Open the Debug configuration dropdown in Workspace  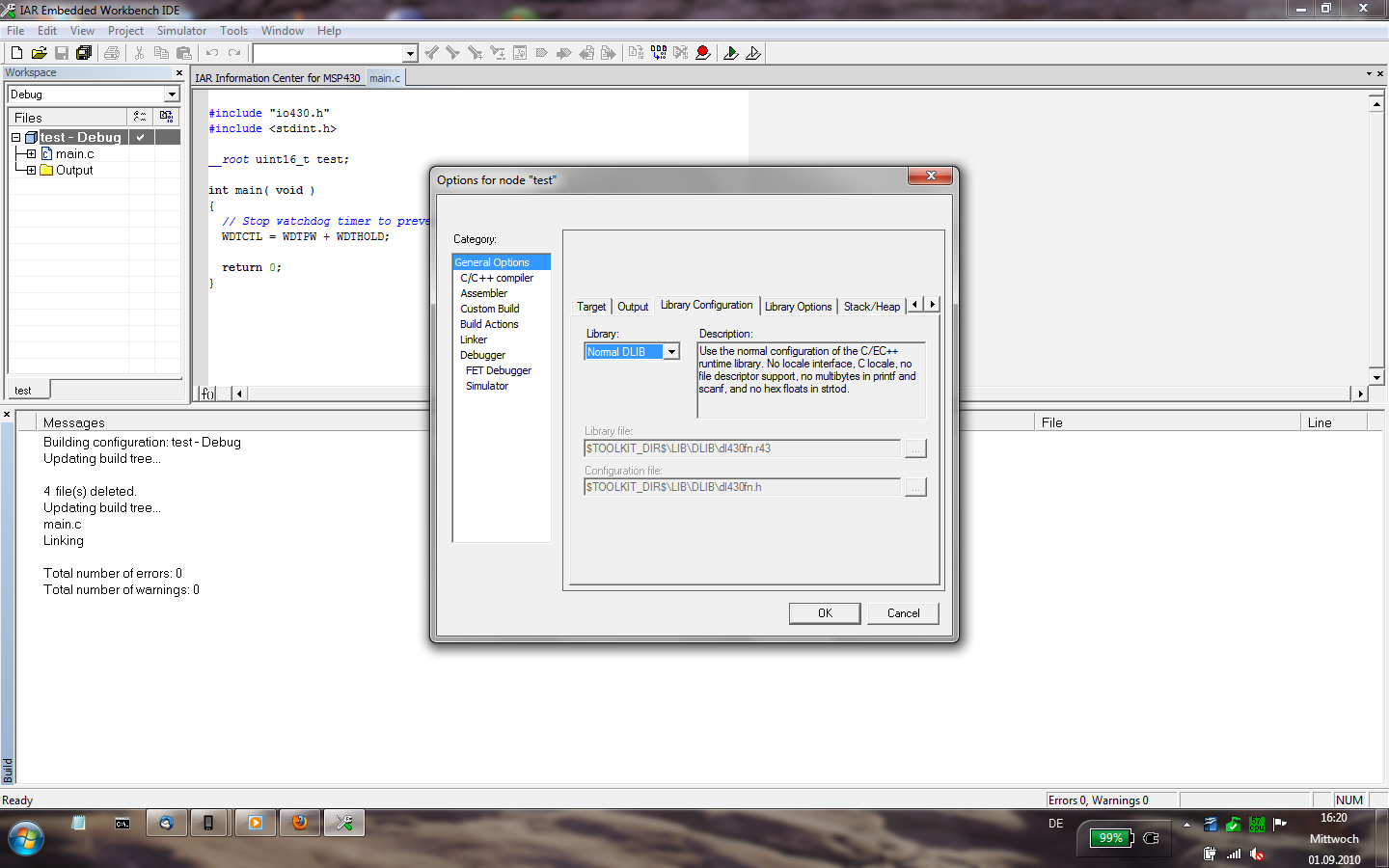[172, 95]
